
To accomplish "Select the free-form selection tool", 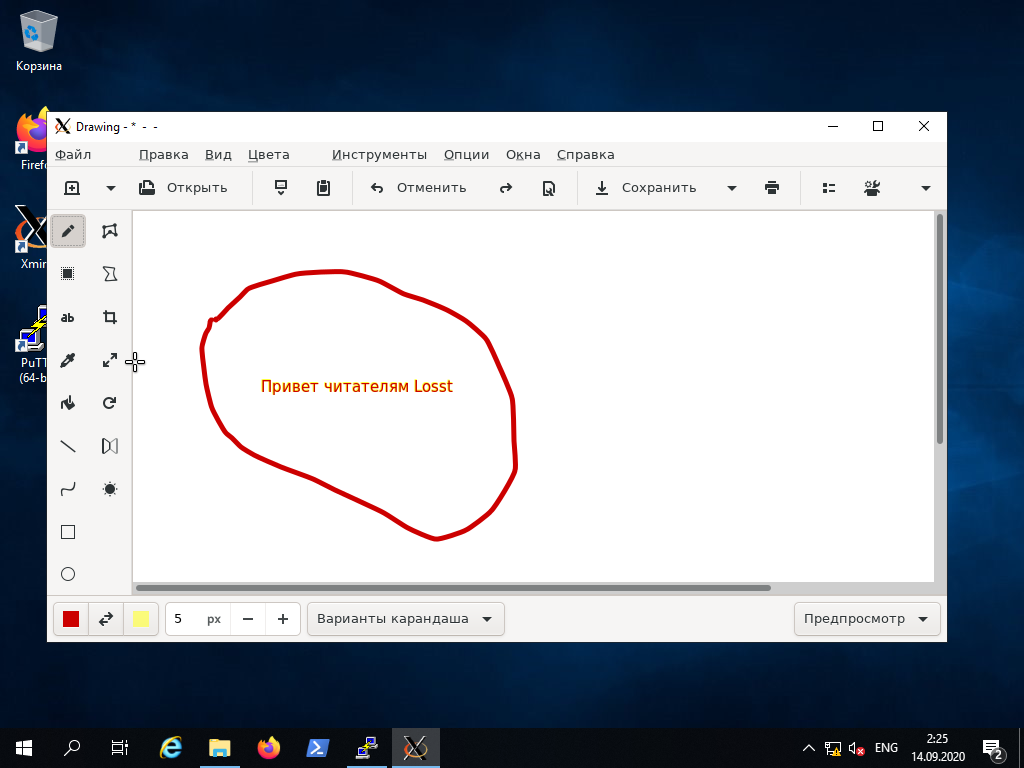I will coord(110,231).
